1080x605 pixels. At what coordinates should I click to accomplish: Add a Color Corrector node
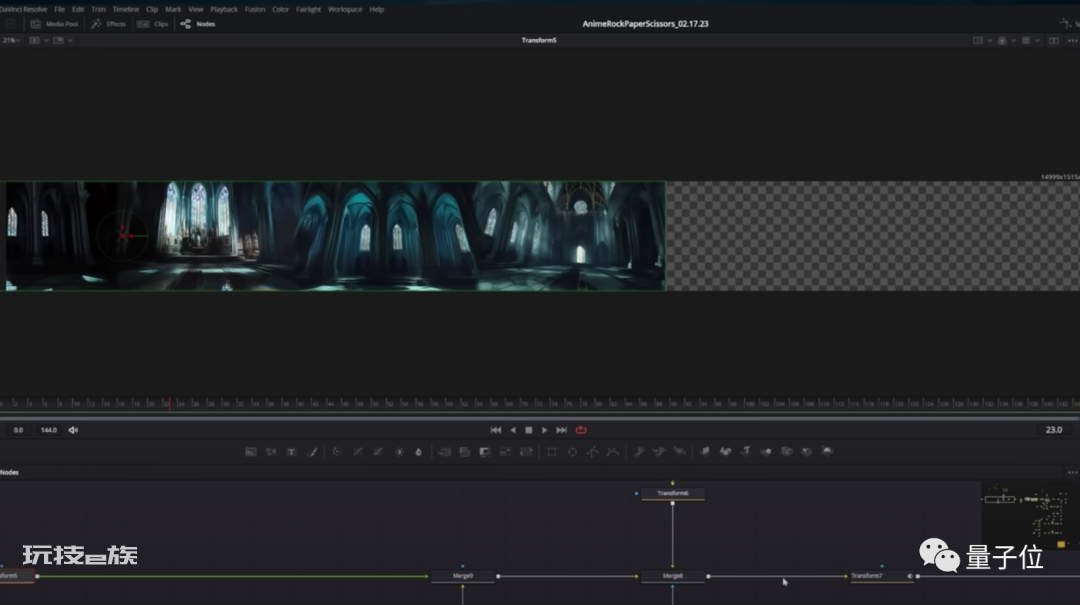point(337,451)
